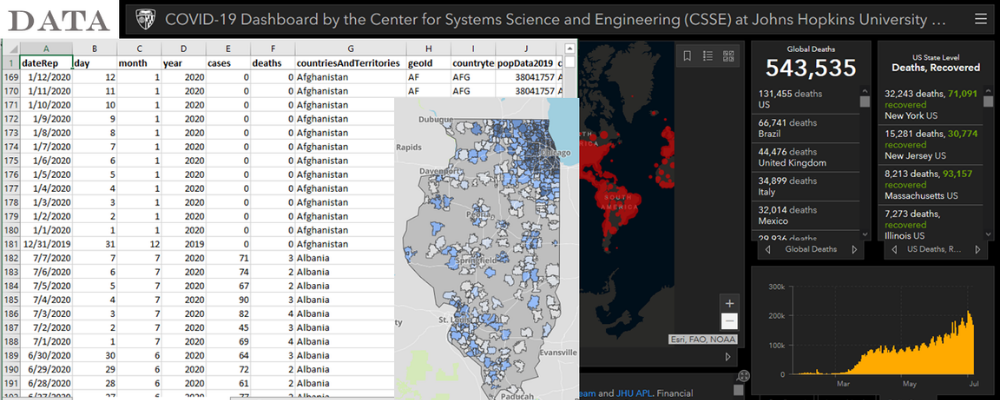Select spreadsheet column E header
The height and width of the screenshot is (400, 1000).
(x=228, y=48)
